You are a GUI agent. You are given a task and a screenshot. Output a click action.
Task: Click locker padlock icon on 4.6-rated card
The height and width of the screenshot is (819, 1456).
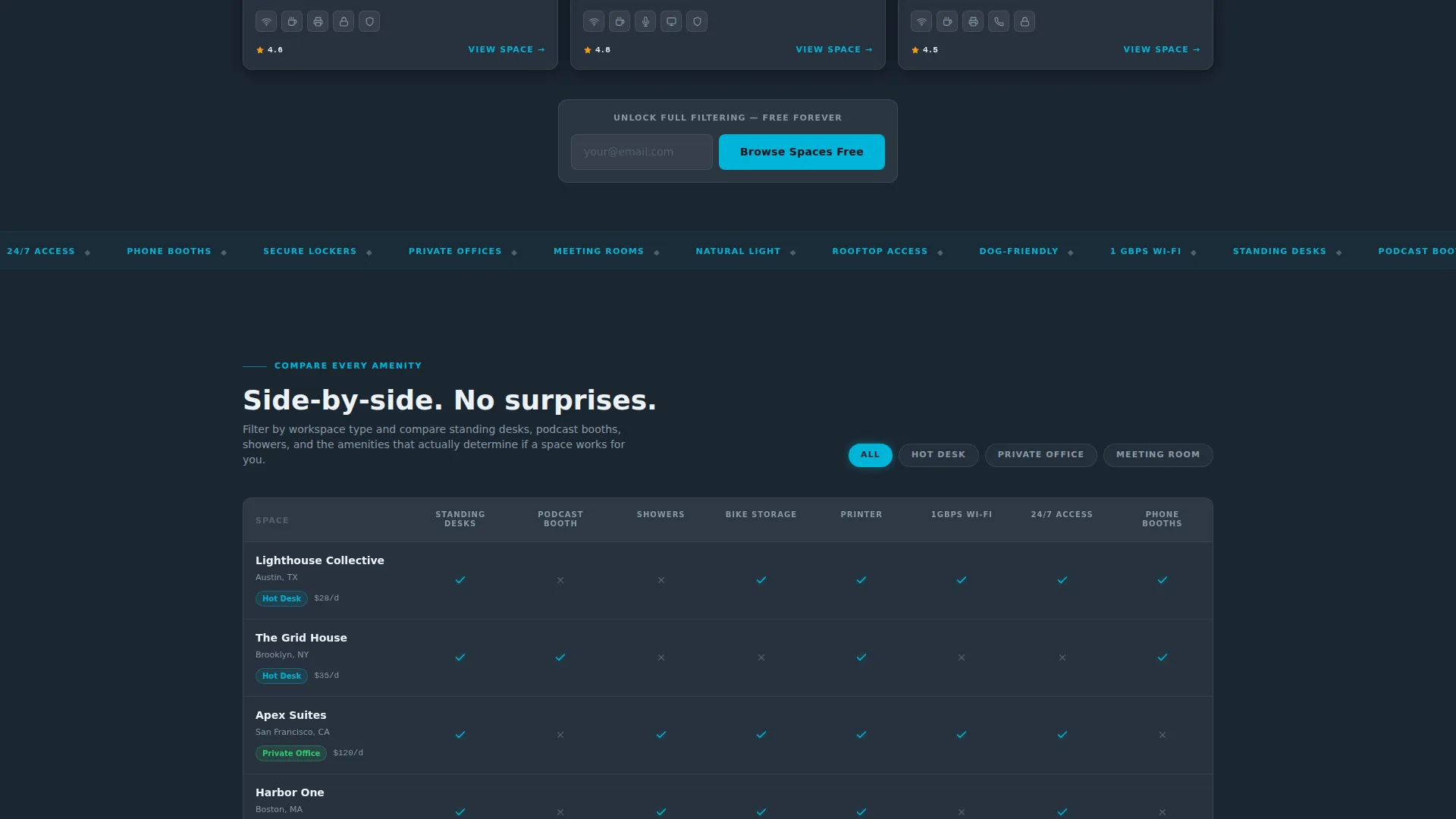tap(344, 22)
